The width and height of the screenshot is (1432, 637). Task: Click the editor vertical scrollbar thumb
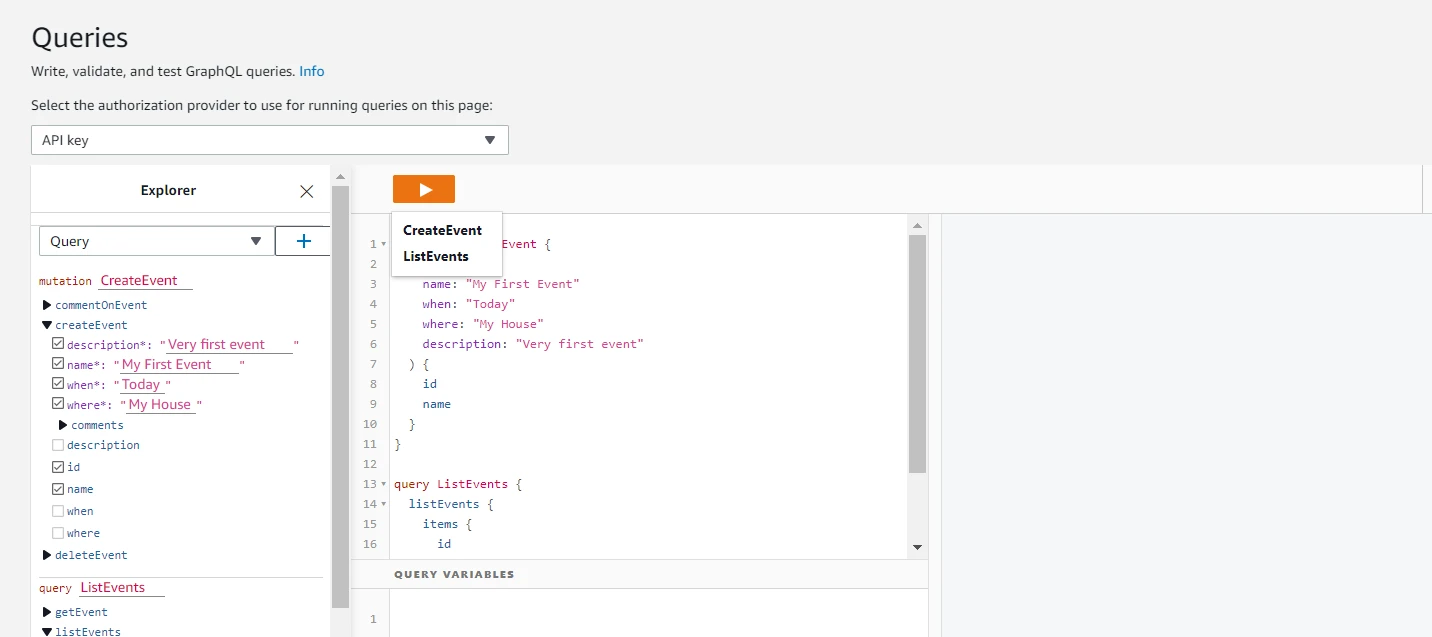(917, 353)
